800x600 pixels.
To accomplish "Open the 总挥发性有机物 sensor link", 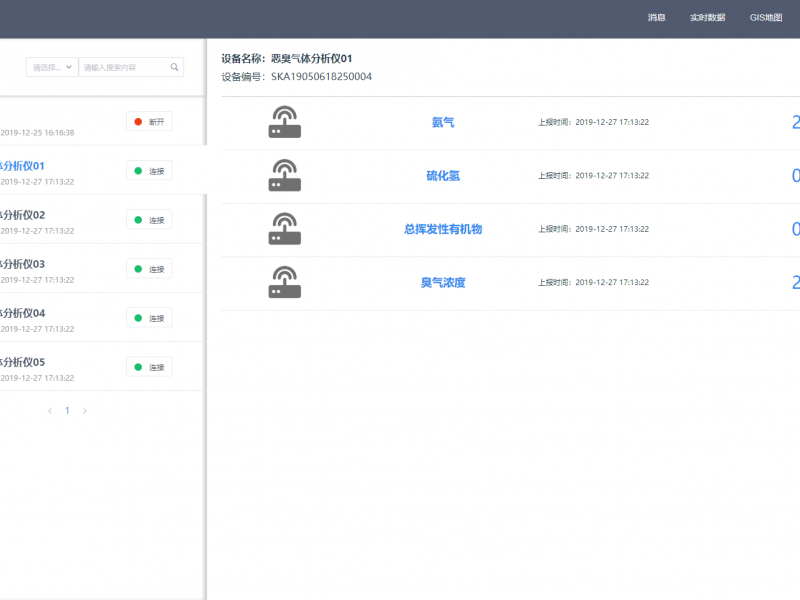I will (443, 229).
